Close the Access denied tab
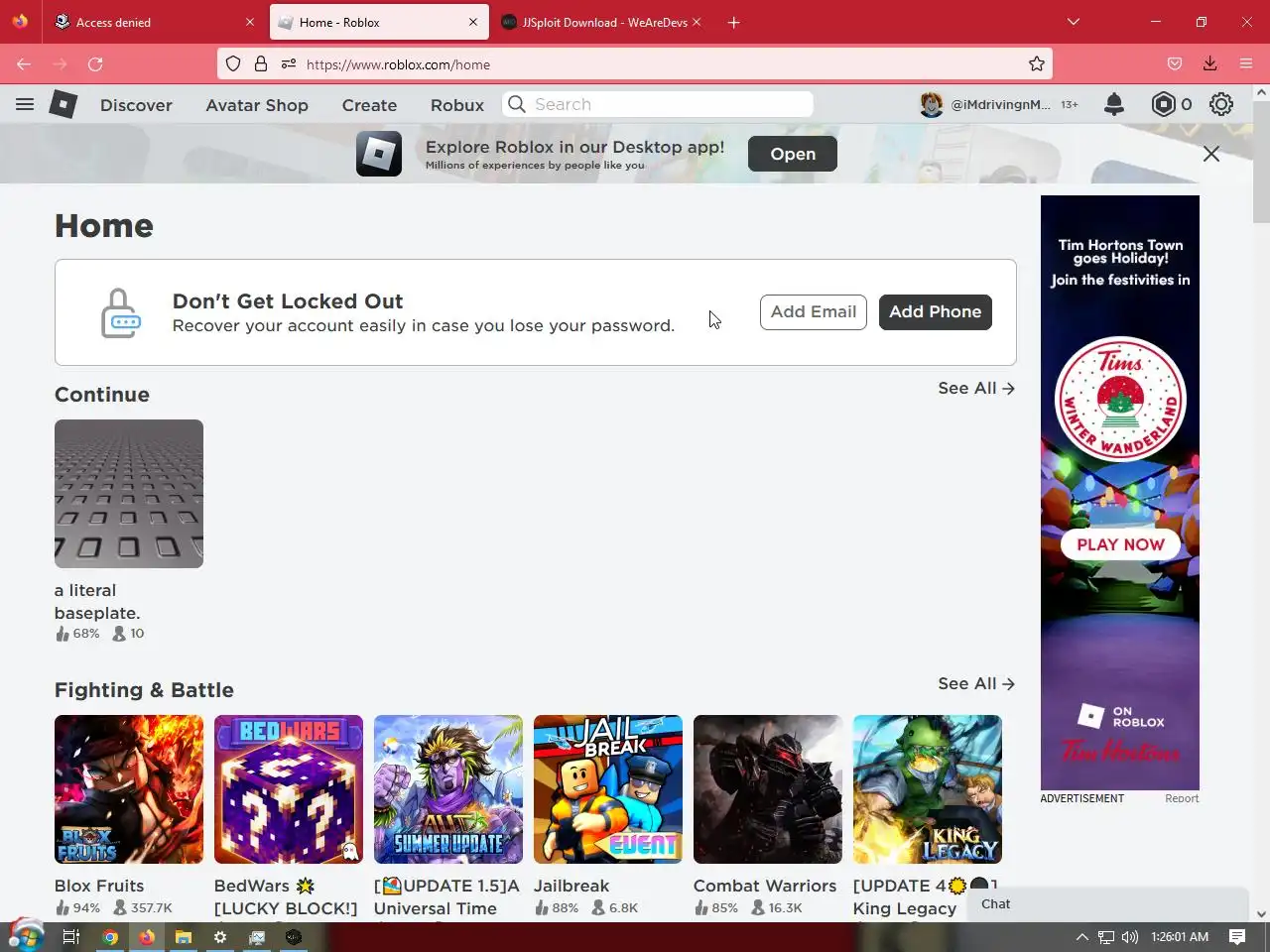Image resolution: width=1270 pixels, height=952 pixels. 249,22
